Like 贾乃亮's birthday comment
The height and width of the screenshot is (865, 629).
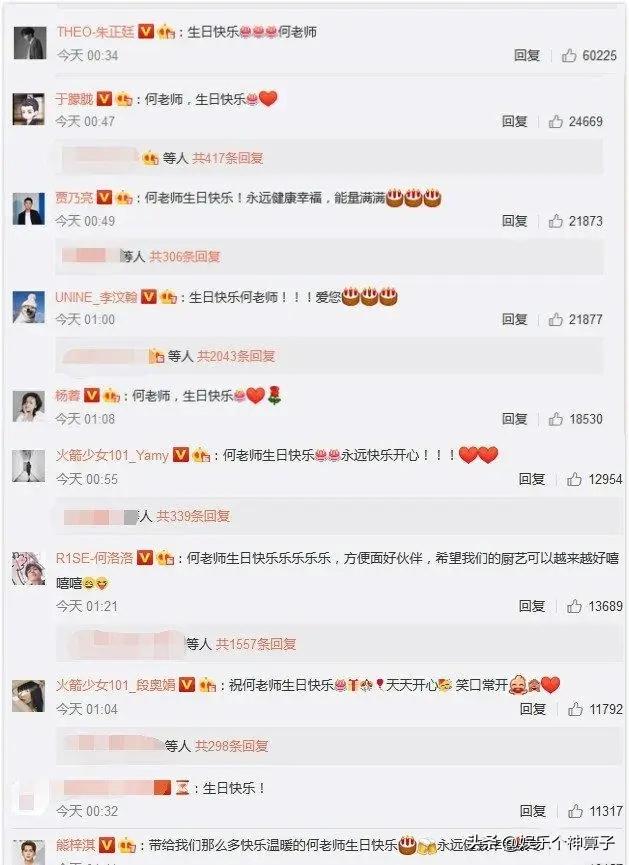[555, 221]
